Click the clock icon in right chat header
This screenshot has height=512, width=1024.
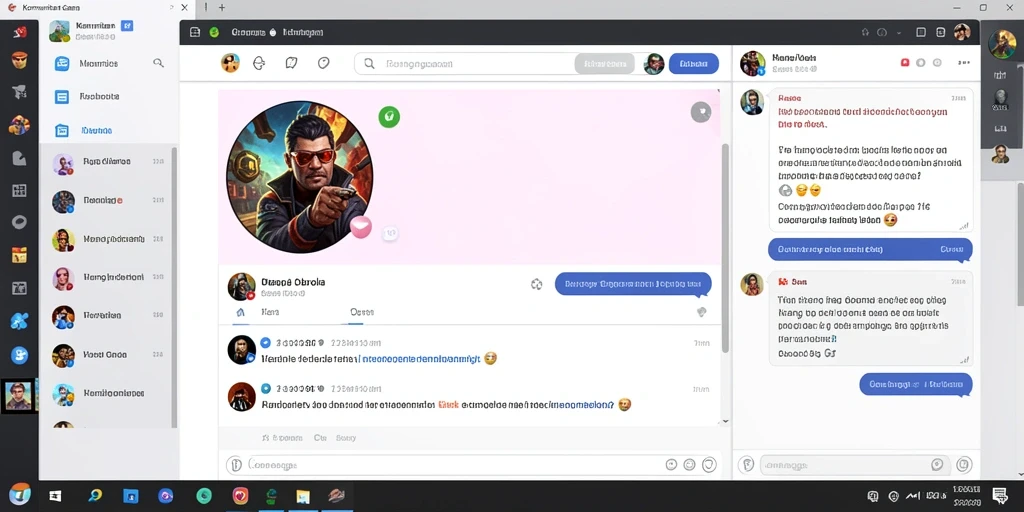tap(937, 63)
